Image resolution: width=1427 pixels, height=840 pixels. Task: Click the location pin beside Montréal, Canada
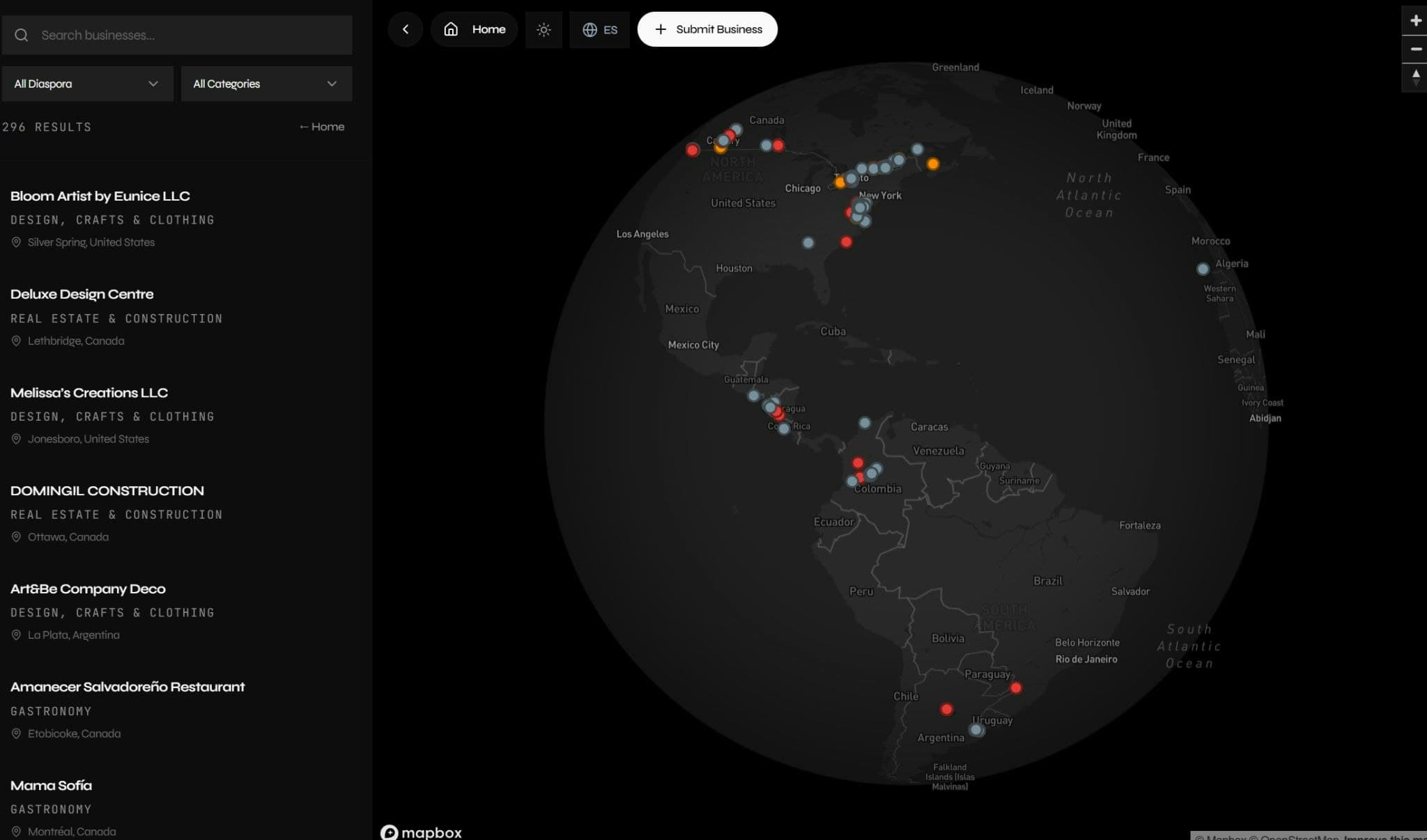pos(16,830)
